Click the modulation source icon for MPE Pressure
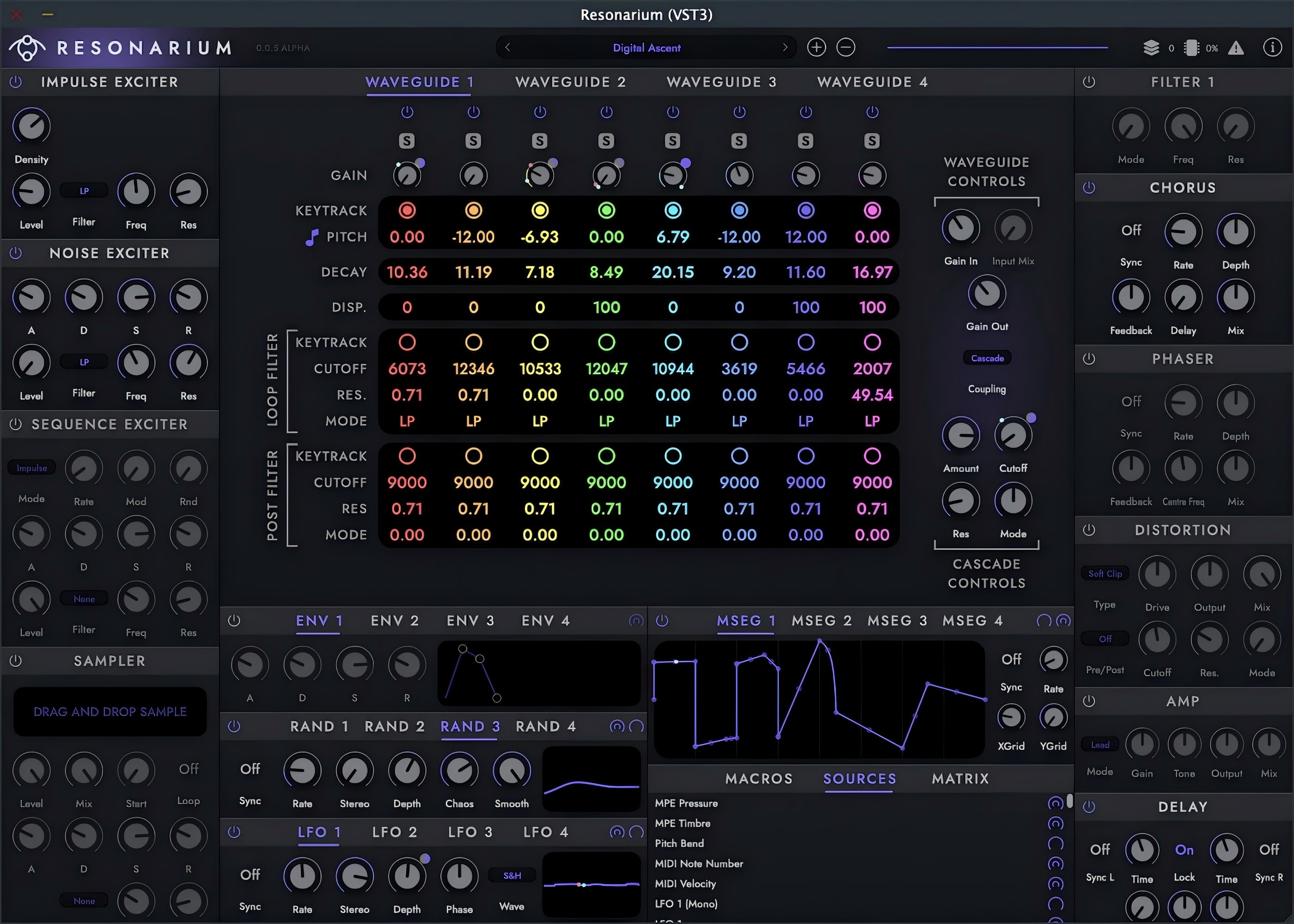 [1056, 803]
